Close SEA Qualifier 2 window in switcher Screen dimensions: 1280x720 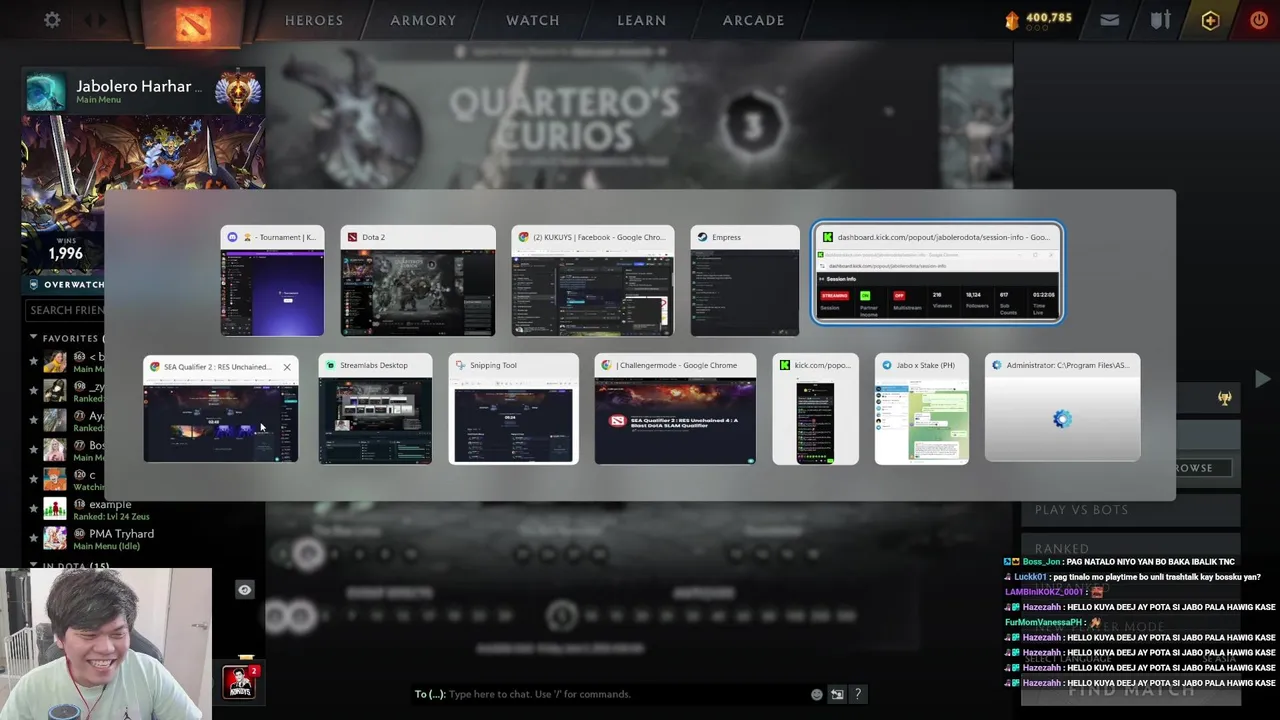287,367
